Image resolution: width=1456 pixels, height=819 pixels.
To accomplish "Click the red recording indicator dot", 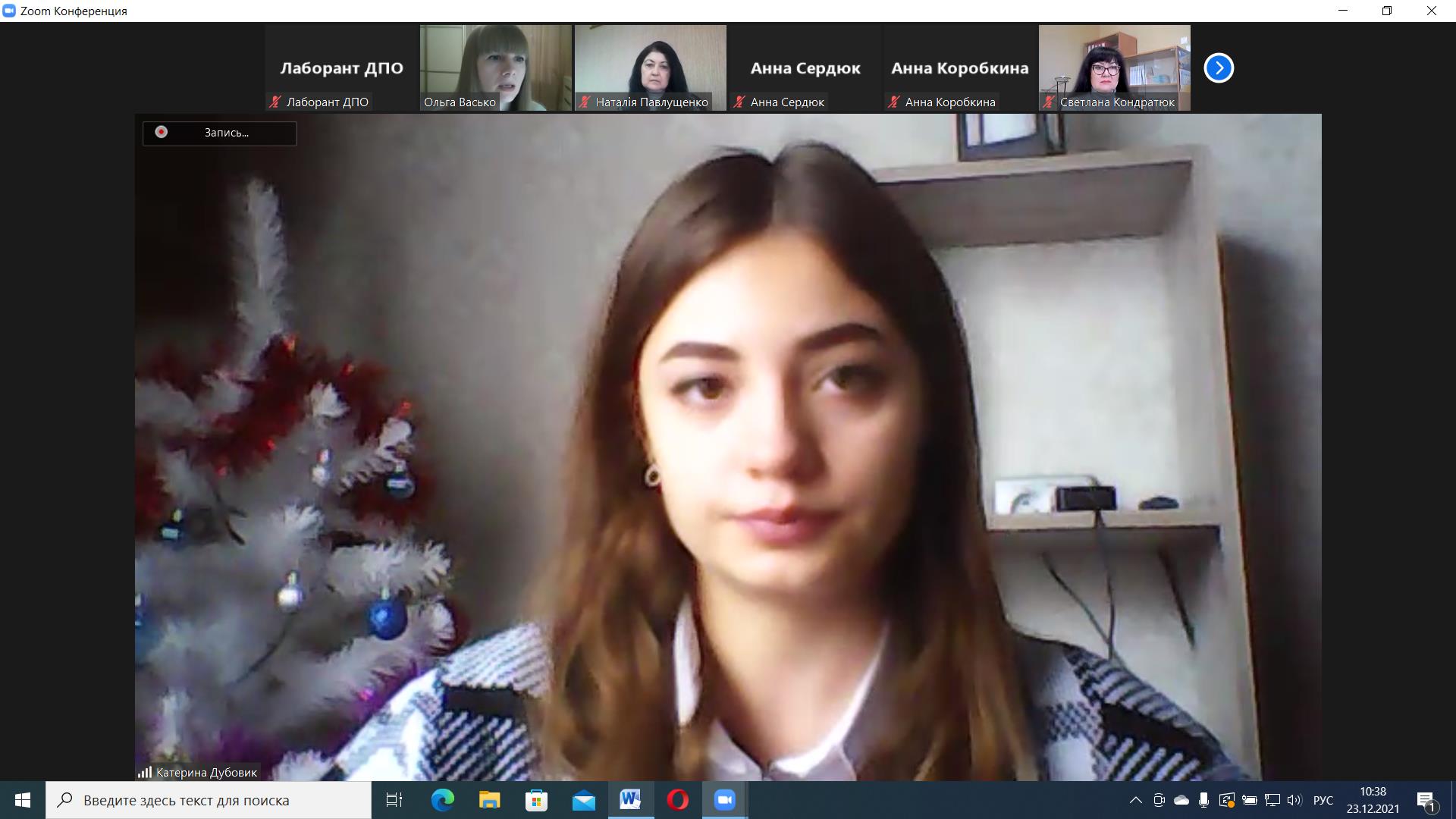I will [x=161, y=132].
